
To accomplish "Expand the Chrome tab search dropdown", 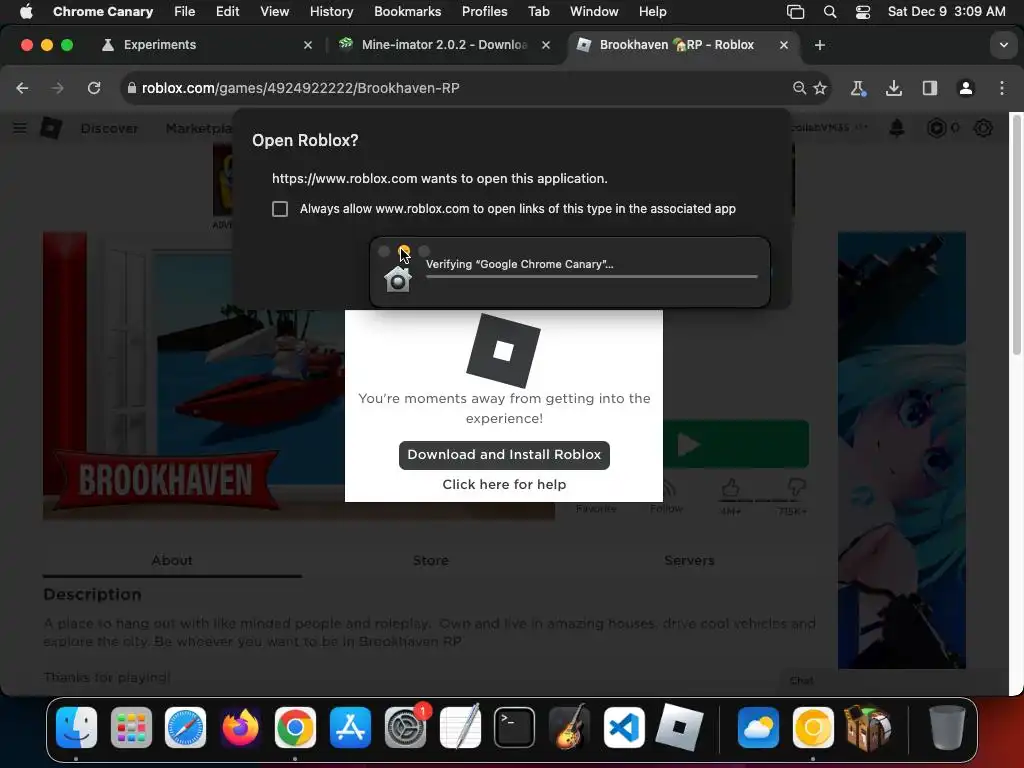I will (1004, 45).
